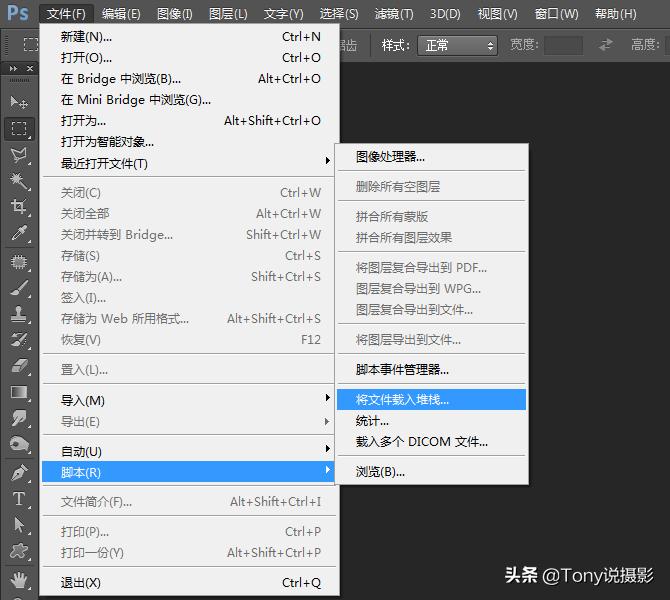Select the Magic Wand tool
This screenshot has width=670, height=600.
[x=19, y=181]
